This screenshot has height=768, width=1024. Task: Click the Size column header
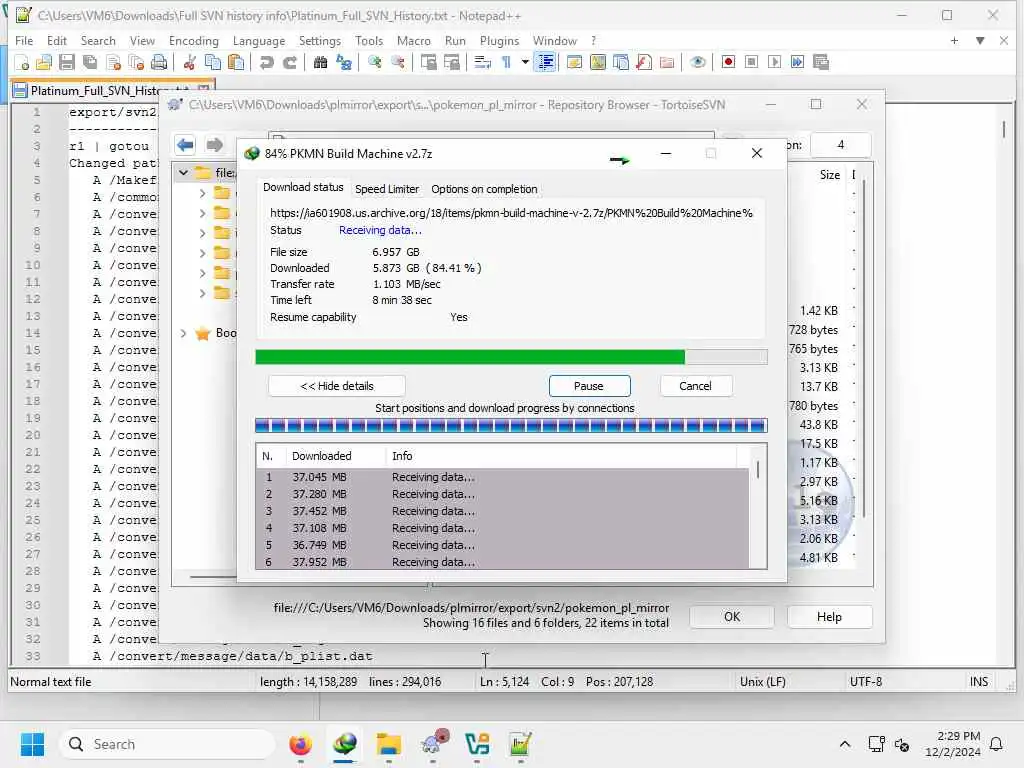829,175
